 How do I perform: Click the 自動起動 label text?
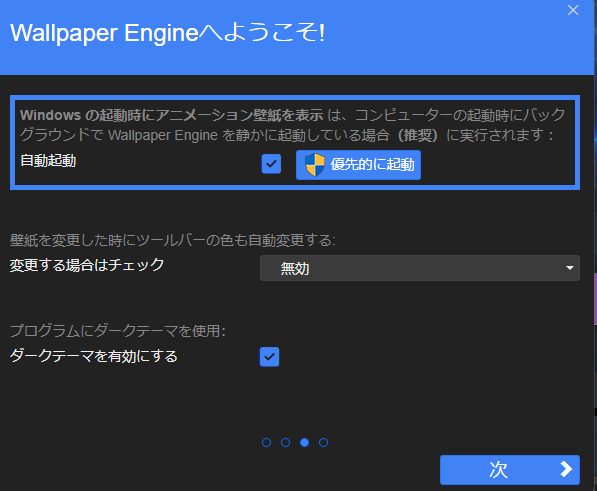pyautogui.click(x=48, y=161)
